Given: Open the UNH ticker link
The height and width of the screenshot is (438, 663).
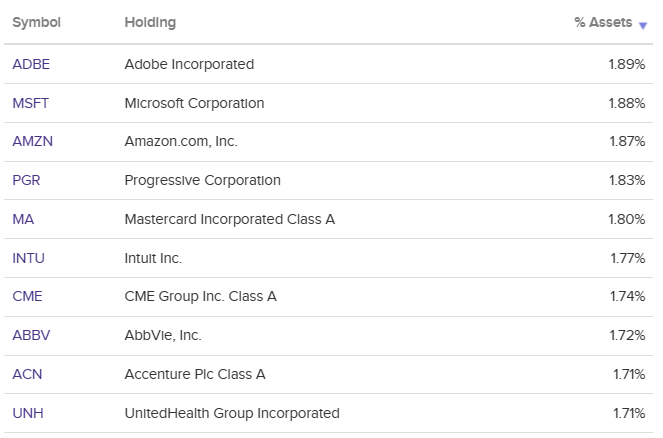Looking at the screenshot, I should [27, 413].
